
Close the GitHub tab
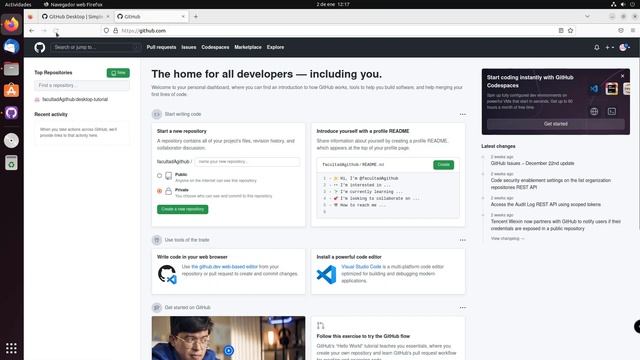pyautogui.click(x=183, y=16)
